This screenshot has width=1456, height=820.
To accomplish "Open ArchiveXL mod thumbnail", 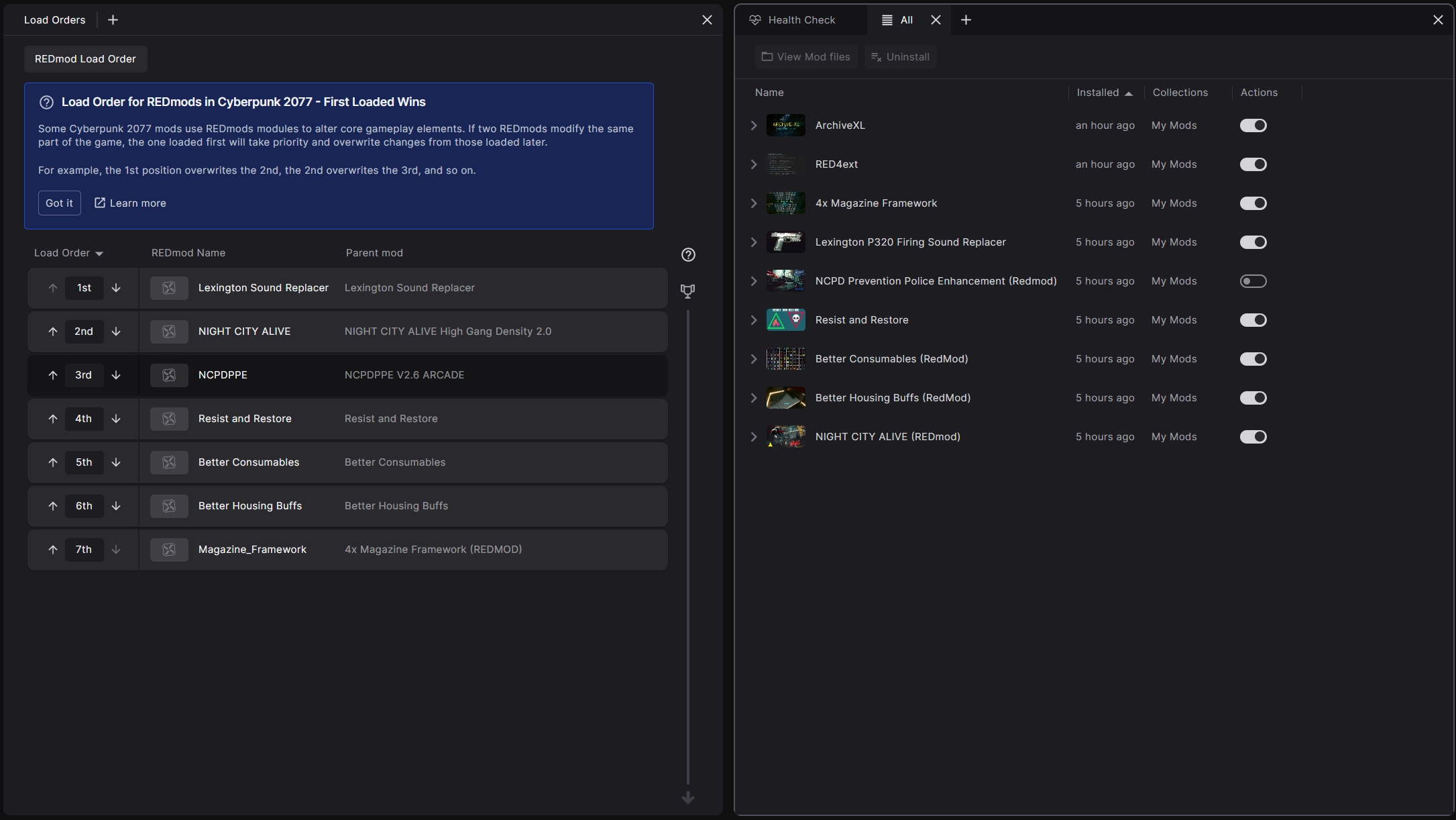I will tap(785, 125).
